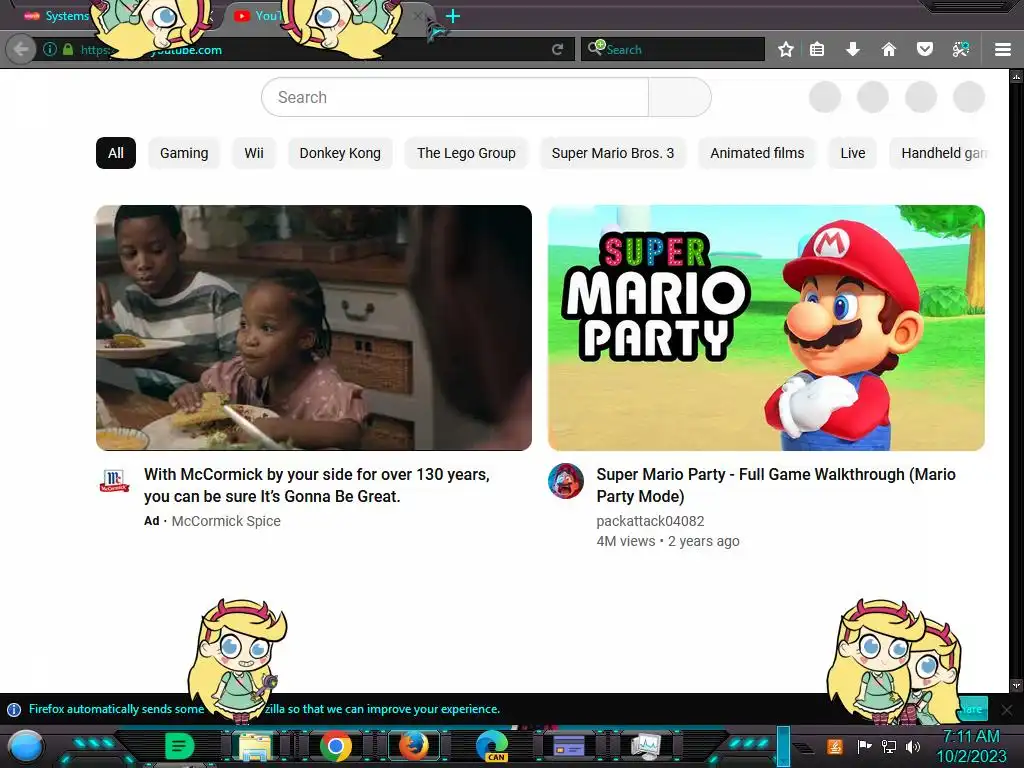Open the McCormick Spice advertiser link
The height and width of the screenshot is (768, 1024).
226,521
